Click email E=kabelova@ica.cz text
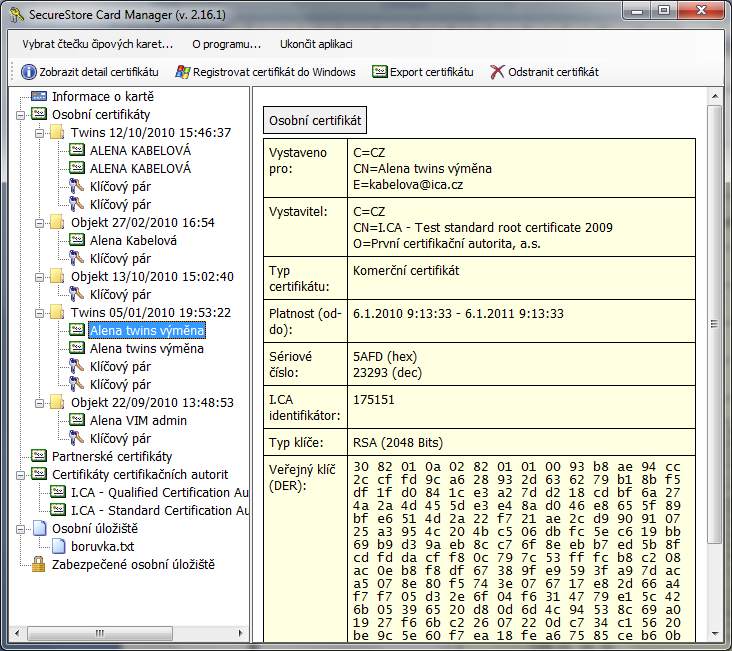 click(408, 184)
